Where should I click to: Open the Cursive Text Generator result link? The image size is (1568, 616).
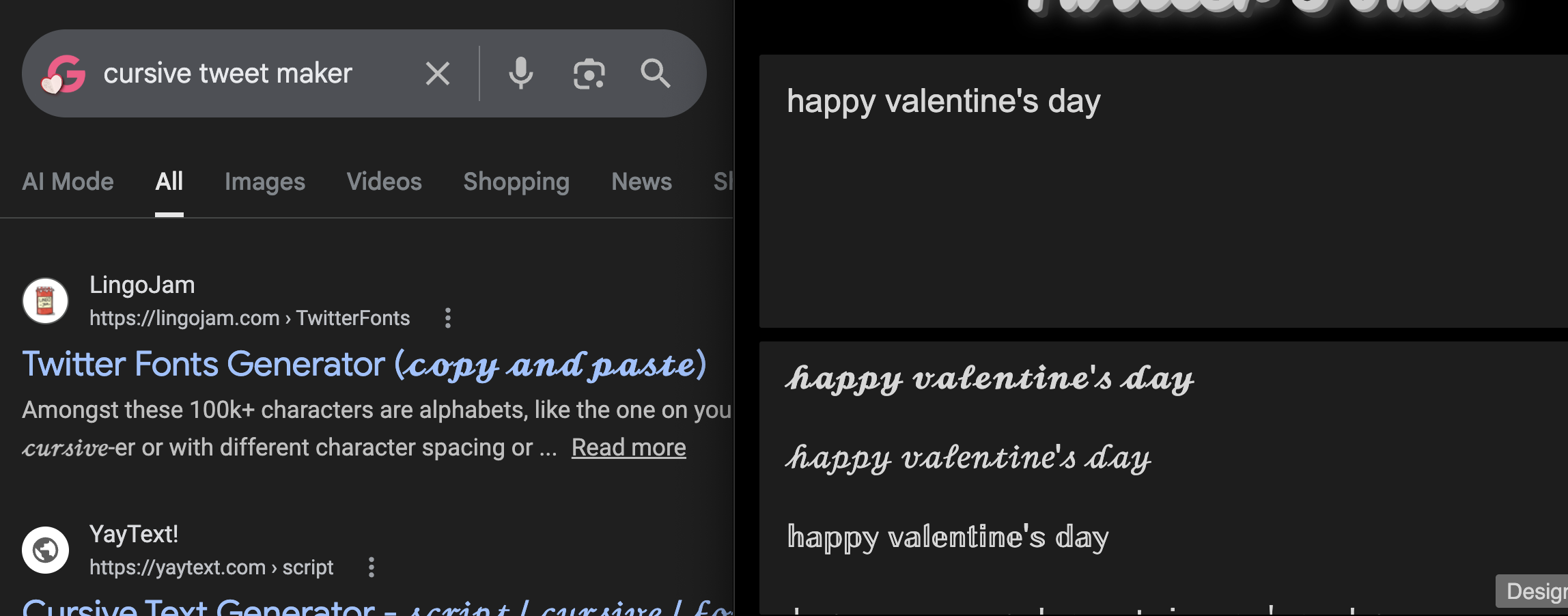click(378, 606)
